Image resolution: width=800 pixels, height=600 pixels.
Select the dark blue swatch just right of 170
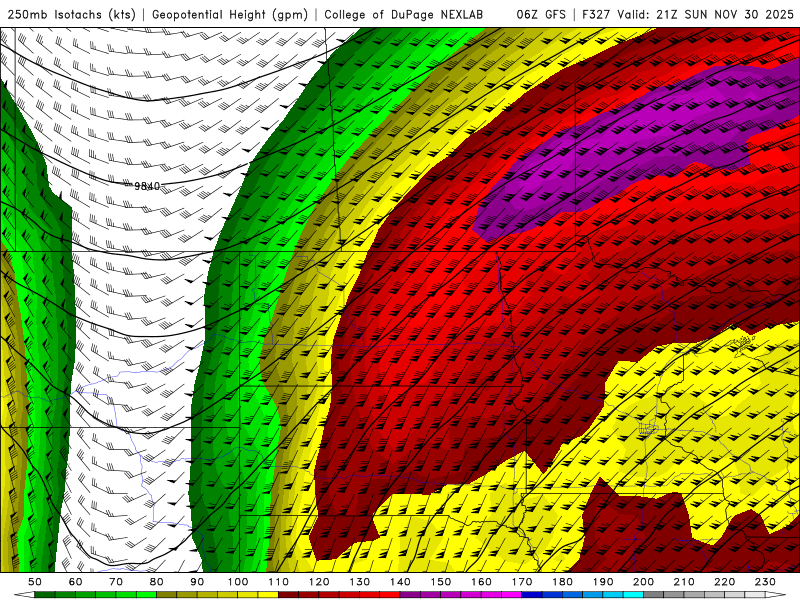(532, 594)
